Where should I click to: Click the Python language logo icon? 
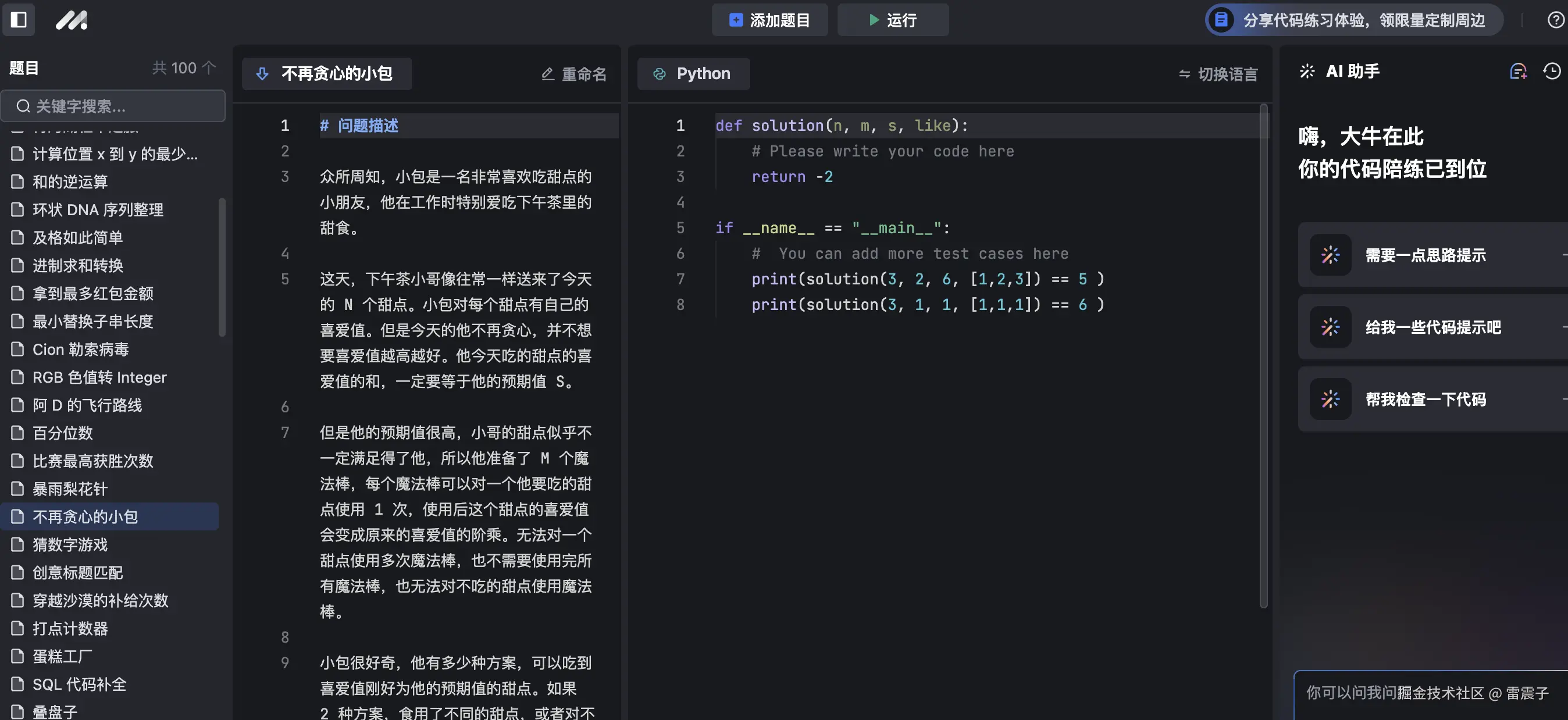click(660, 74)
